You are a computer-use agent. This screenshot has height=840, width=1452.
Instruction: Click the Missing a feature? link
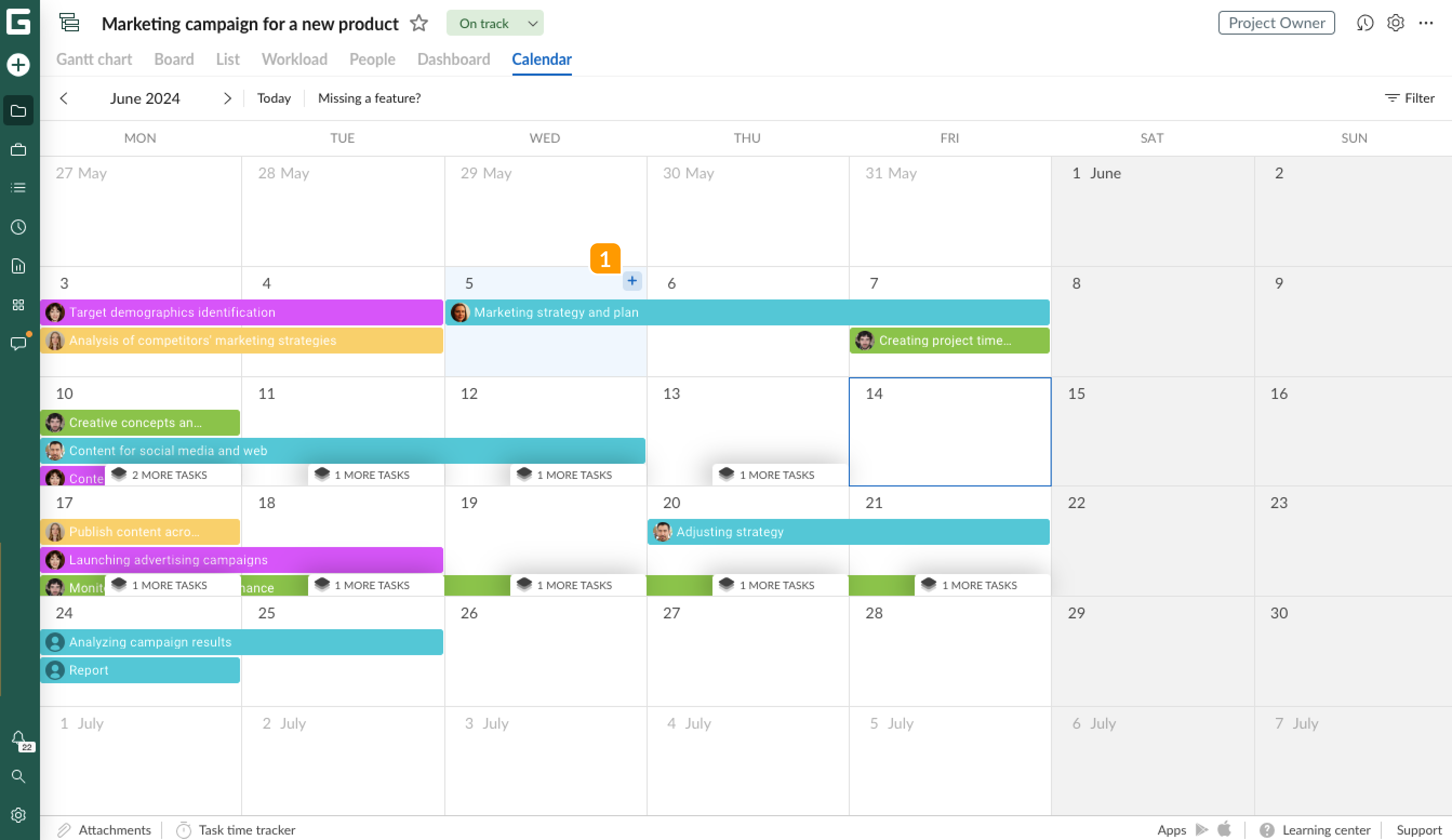pos(369,98)
